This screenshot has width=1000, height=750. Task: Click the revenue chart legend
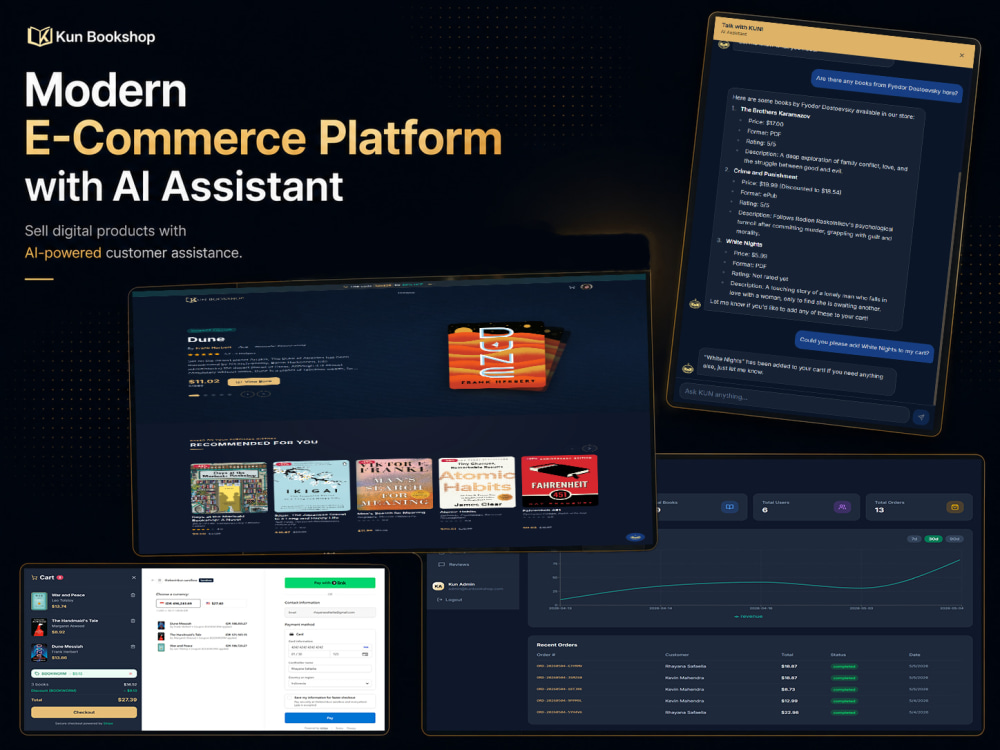pyautogui.click(x=749, y=617)
